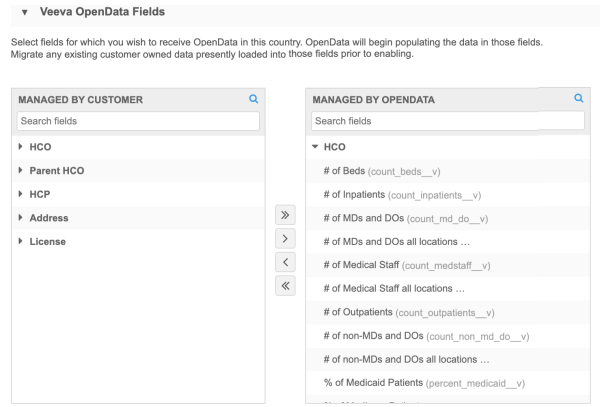Move all fields left with double-arrow button
Viewport: 600px width, 407px height.
pyautogui.click(x=285, y=286)
